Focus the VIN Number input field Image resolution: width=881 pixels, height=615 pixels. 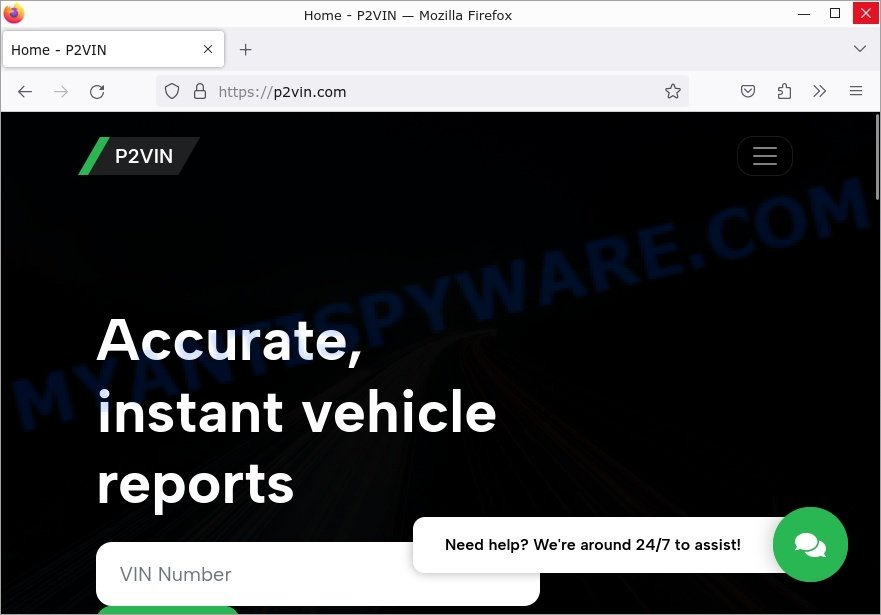(x=318, y=574)
